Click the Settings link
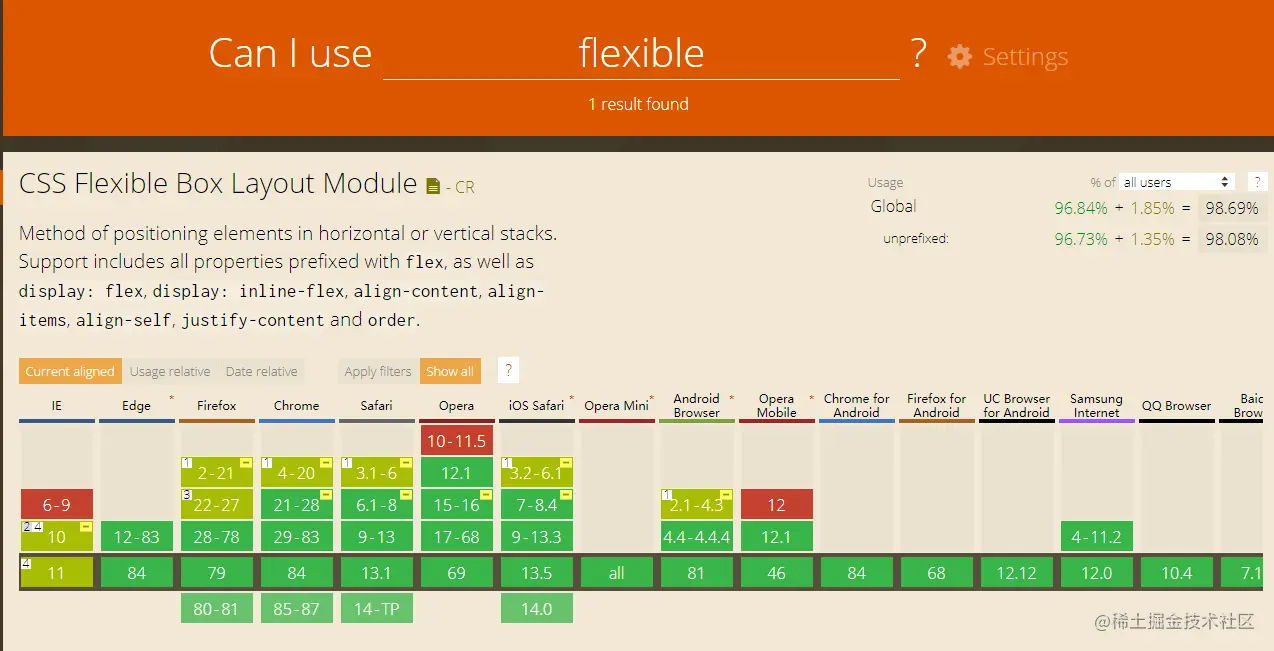 (x=1025, y=57)
